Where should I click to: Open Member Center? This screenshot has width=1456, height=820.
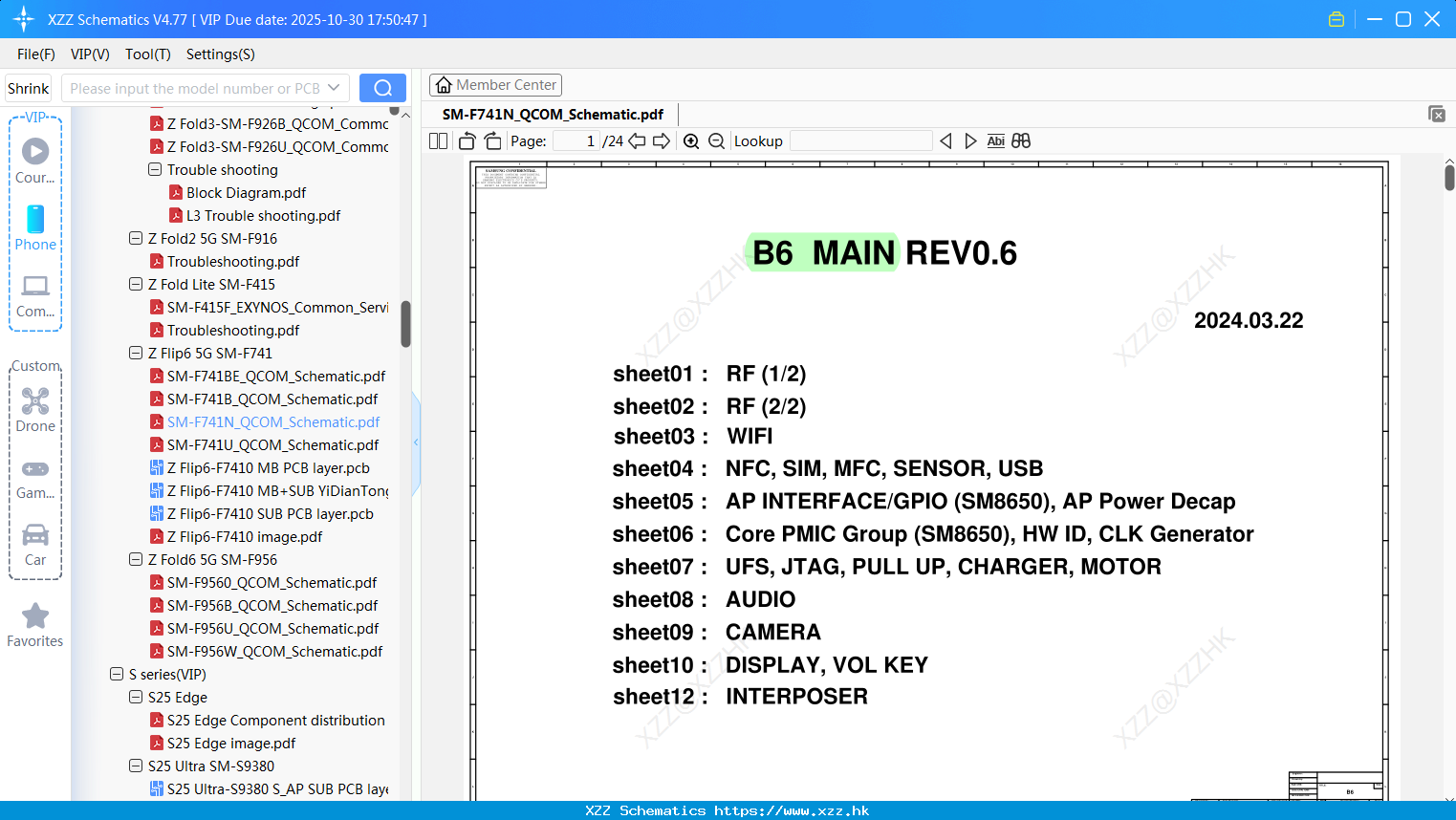pyautogui.click(x=495, y=85)
